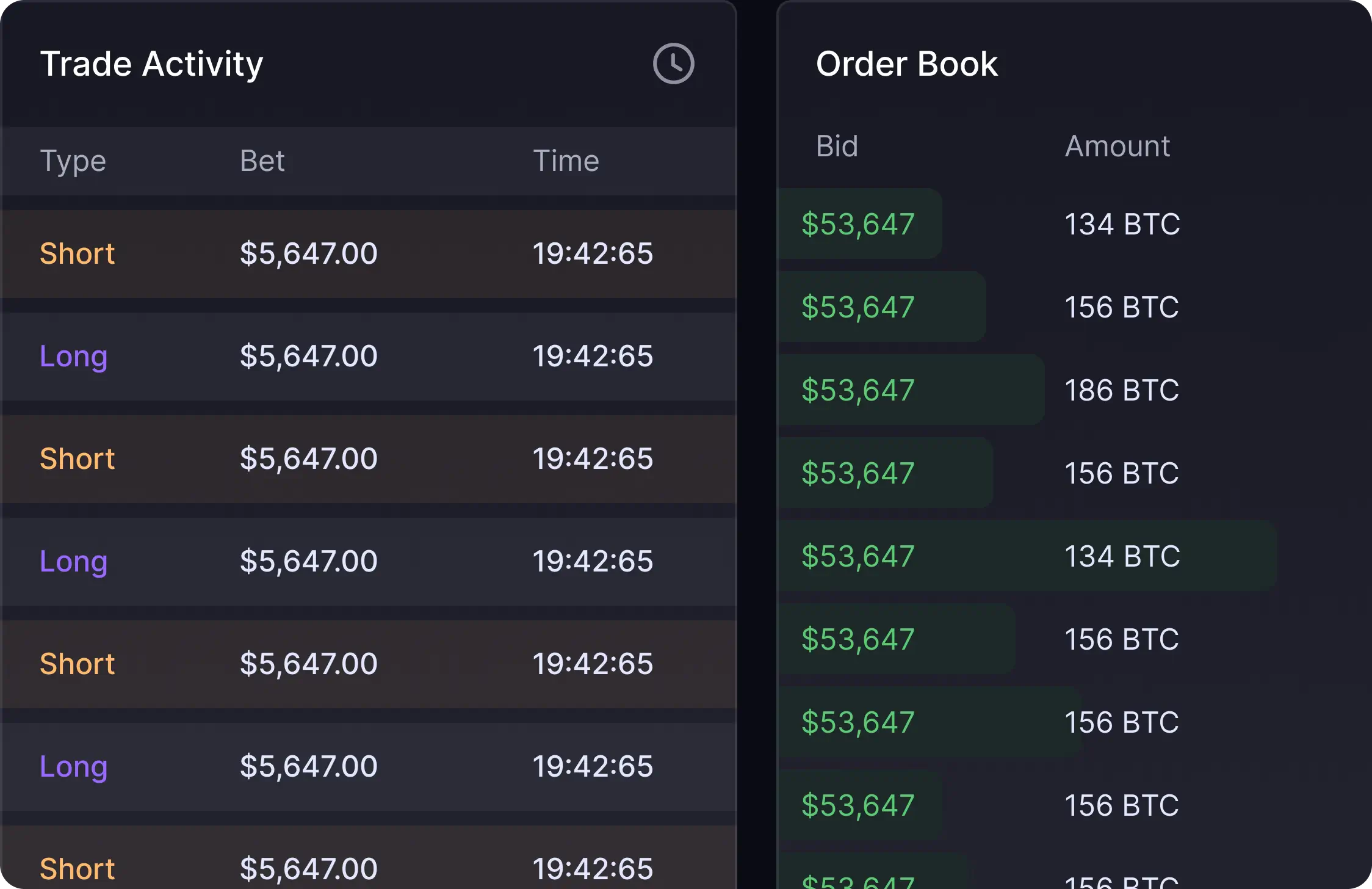Click the first Short row's bet amount
The height and width of the screenshot is (889, 1372).
tap(308, 254)
